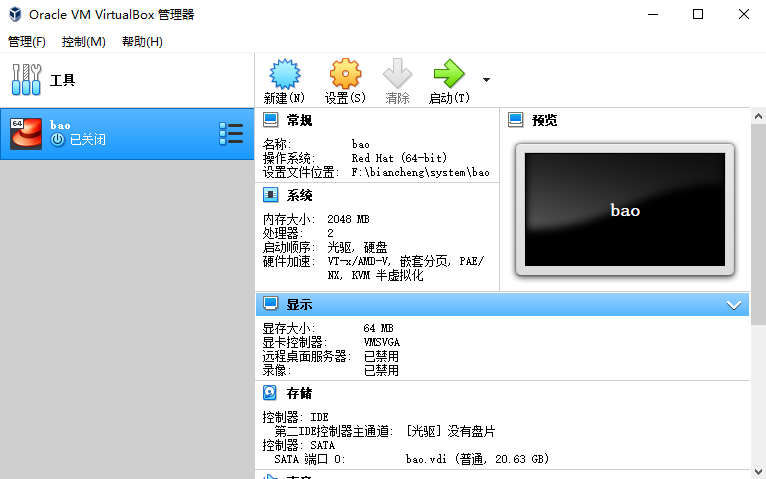This screenshot has height=479, width=766.
Task: Click the 常规 general section icon
Action: [270, 120]
